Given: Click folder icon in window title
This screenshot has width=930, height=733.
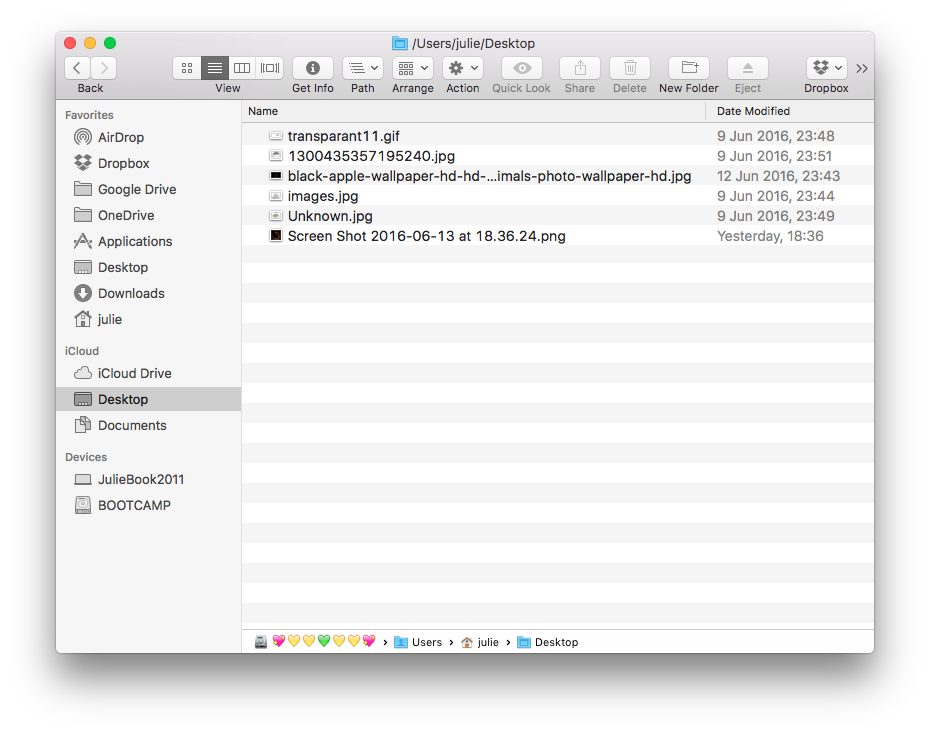Looking at the screenshot, I should click(400, 43).
